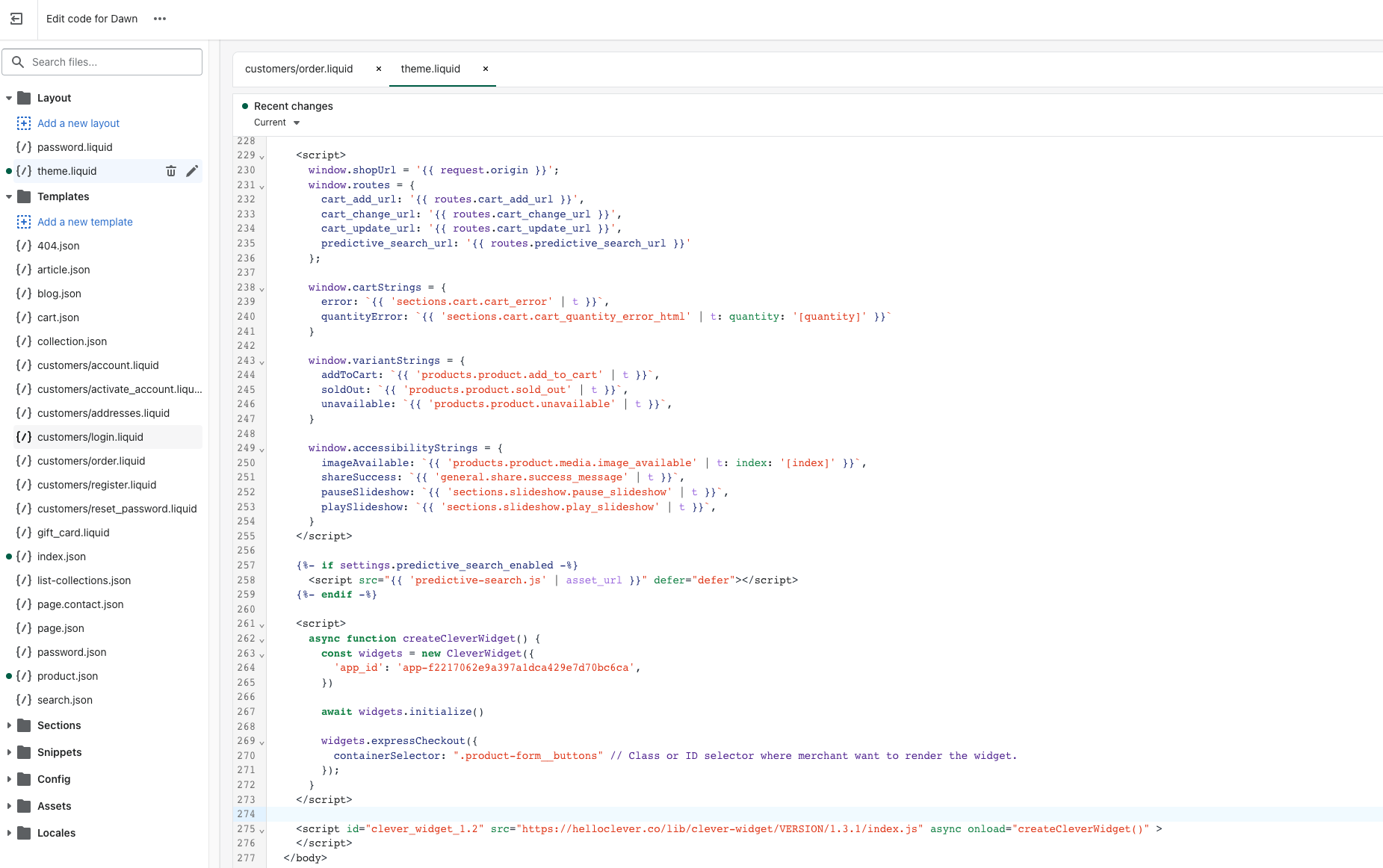The image size is (1383, 868).
Task: Expand the Assets folder
Action: tap(9, 806)
